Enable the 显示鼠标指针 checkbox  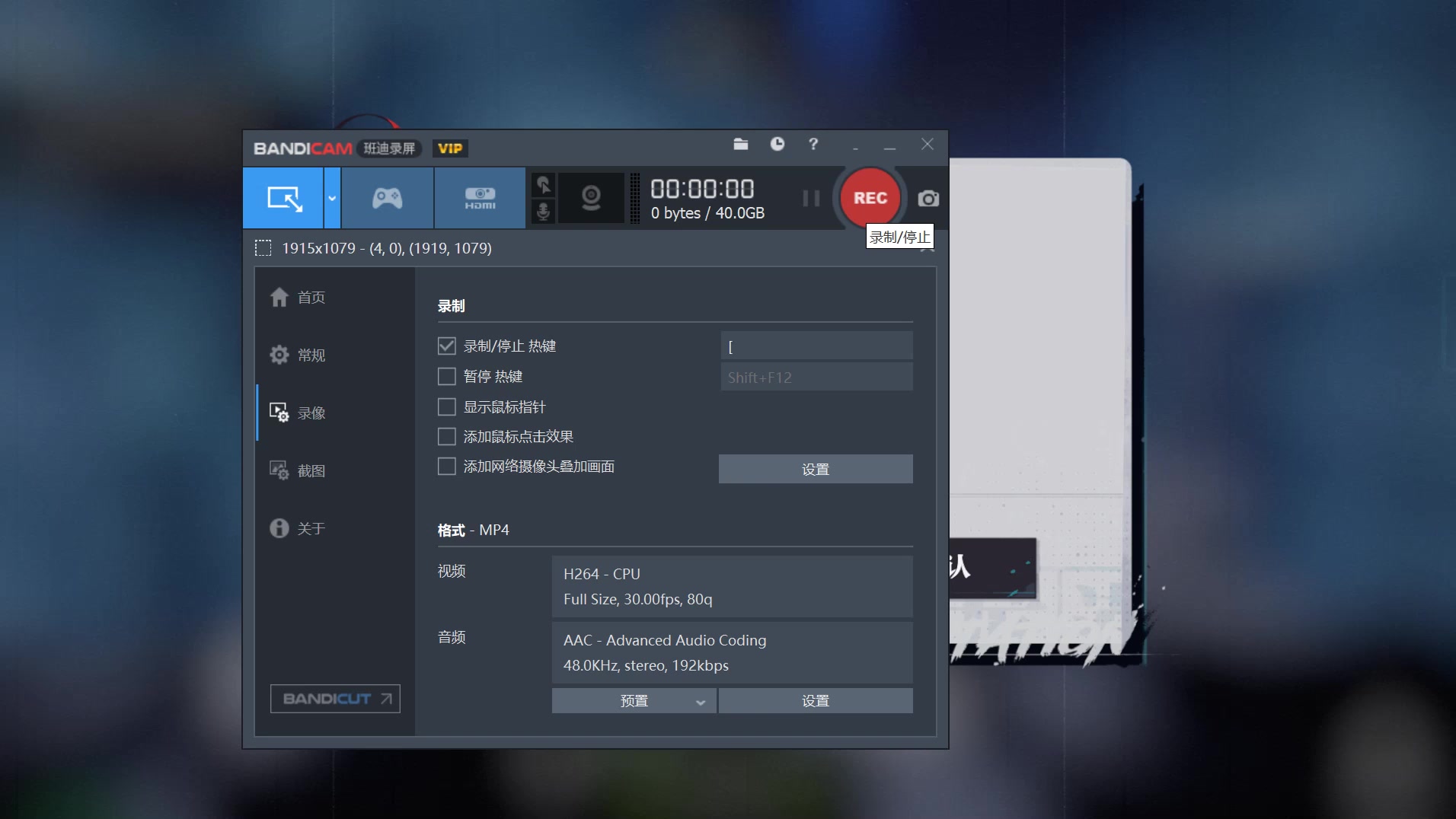(x=447, y=407)
